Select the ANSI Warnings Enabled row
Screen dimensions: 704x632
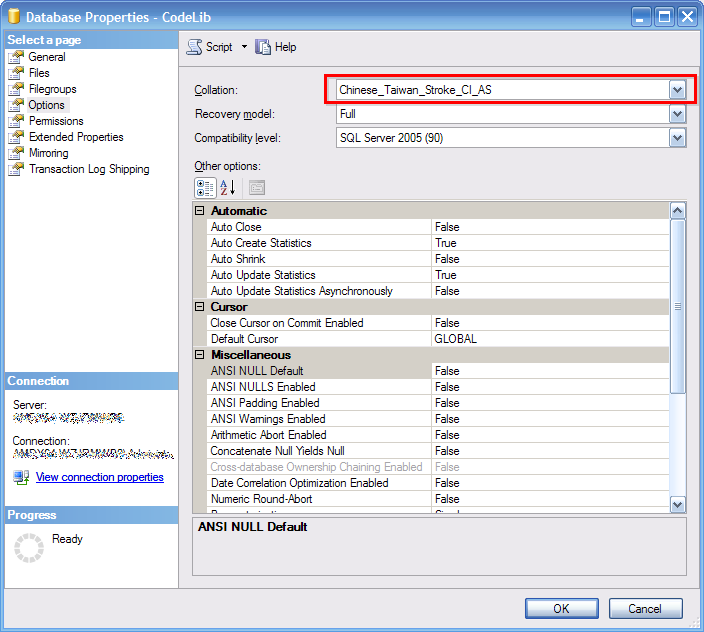click(438, 419)
